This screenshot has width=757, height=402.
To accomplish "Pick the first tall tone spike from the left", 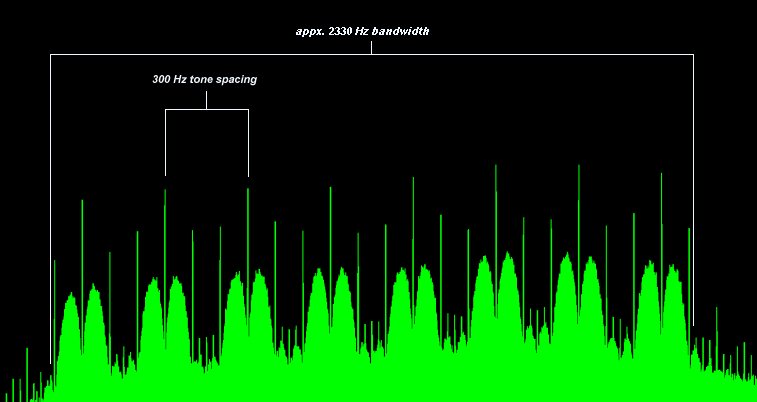I will pos(82,203).
